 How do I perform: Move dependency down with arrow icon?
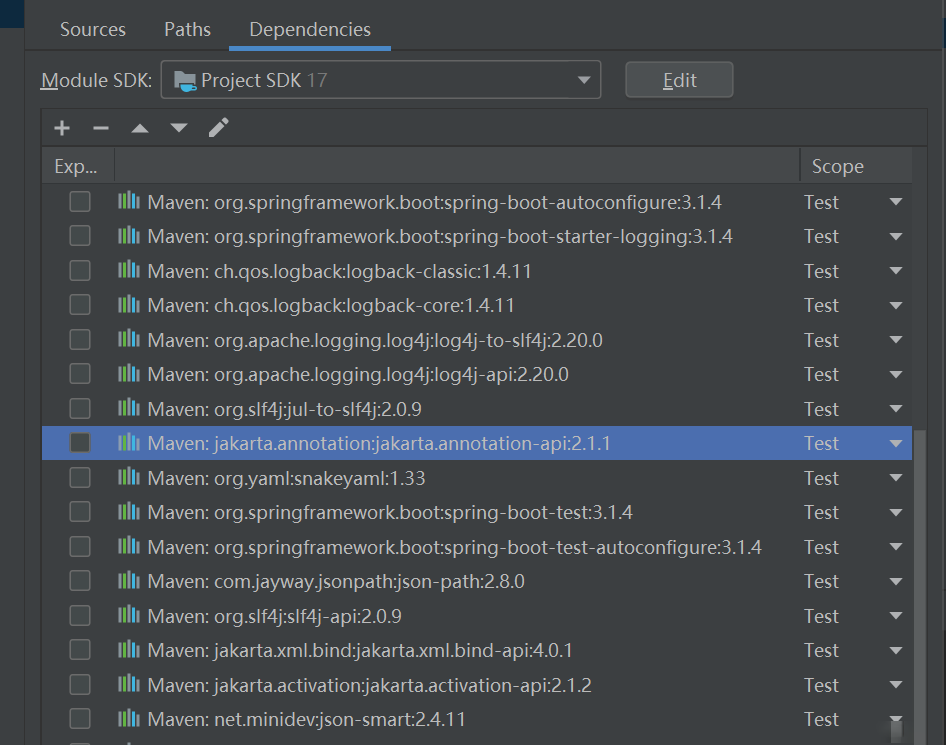[x=179, y=128]
